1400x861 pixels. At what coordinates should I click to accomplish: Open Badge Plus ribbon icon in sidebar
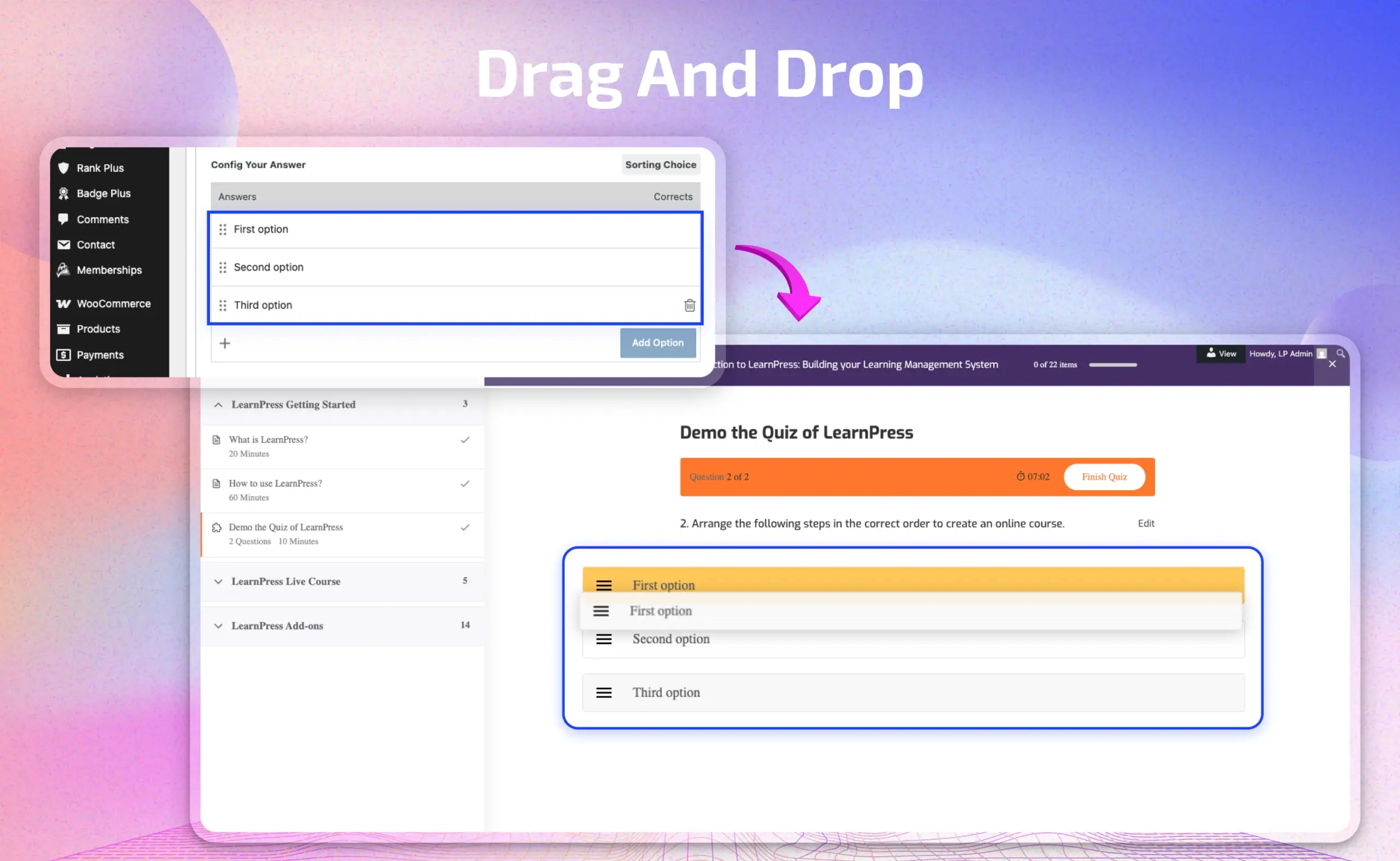(x=64, y=194)
